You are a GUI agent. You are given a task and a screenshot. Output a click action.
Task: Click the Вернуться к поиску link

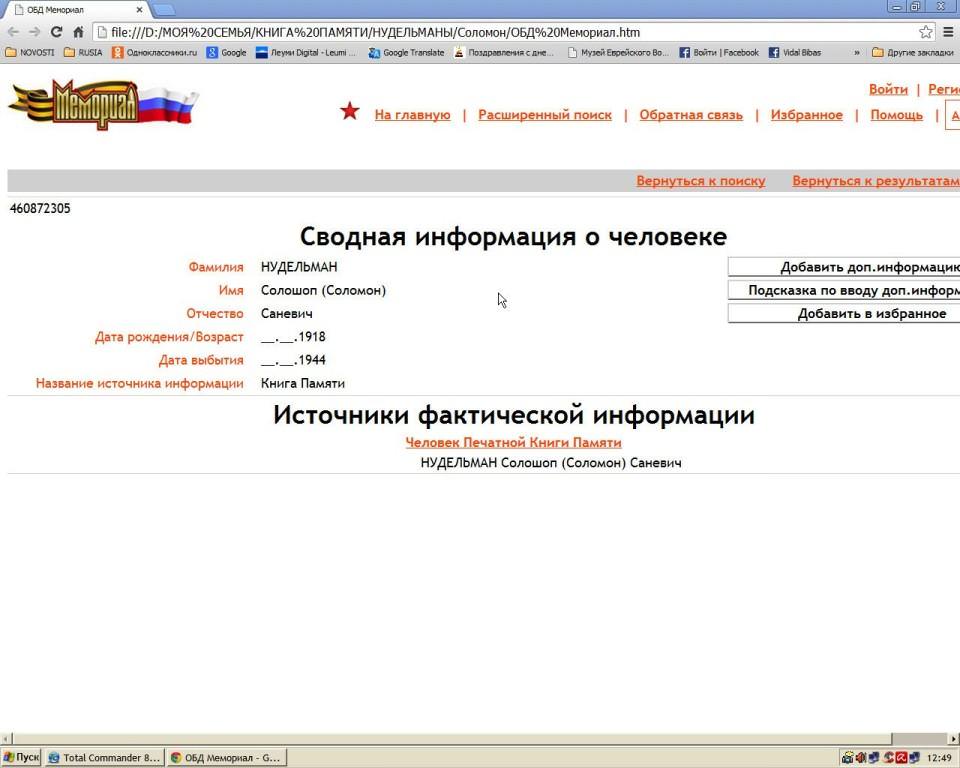(700, 181)
